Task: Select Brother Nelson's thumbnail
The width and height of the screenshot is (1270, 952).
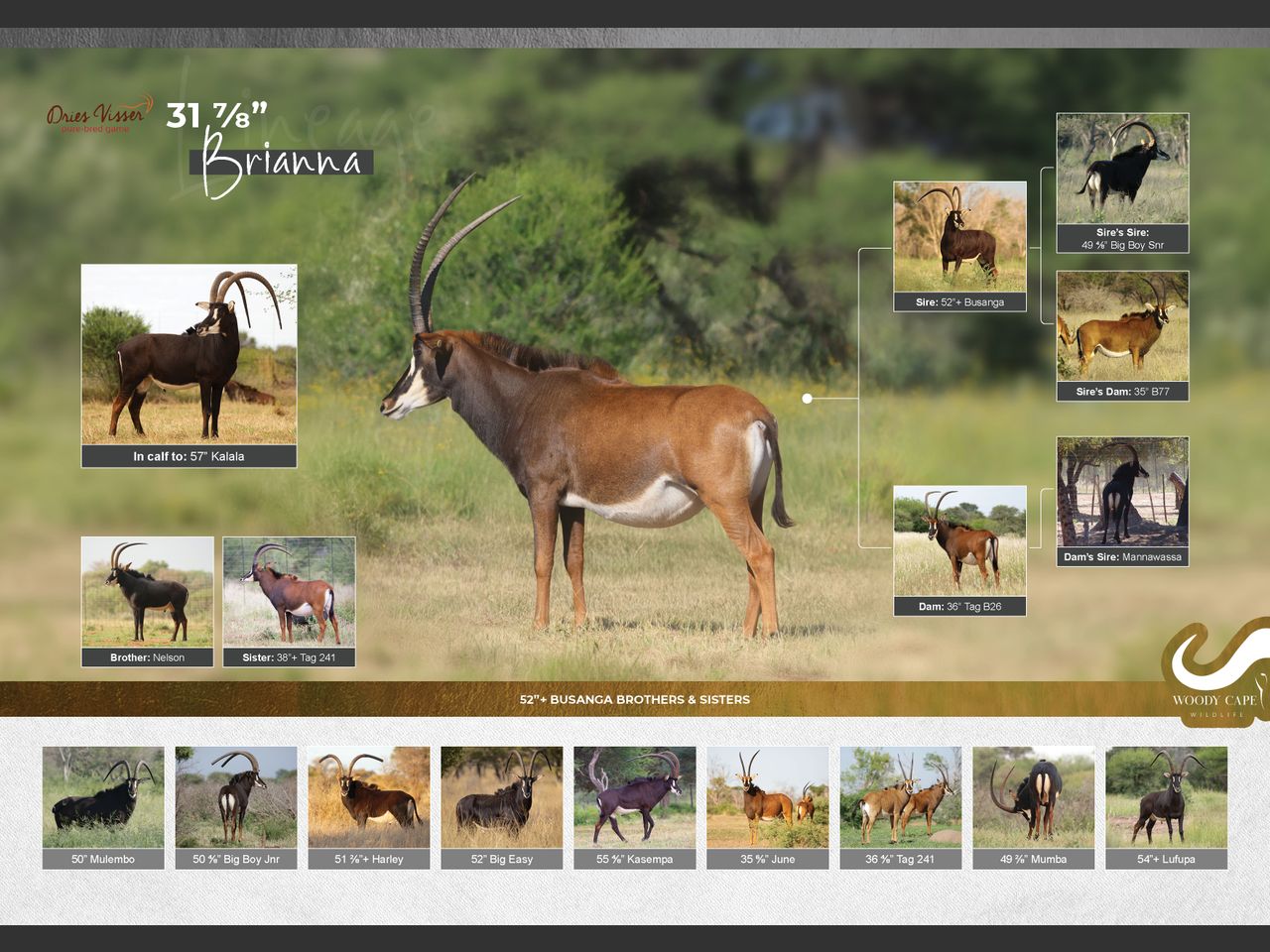Action: pos(147,592)
